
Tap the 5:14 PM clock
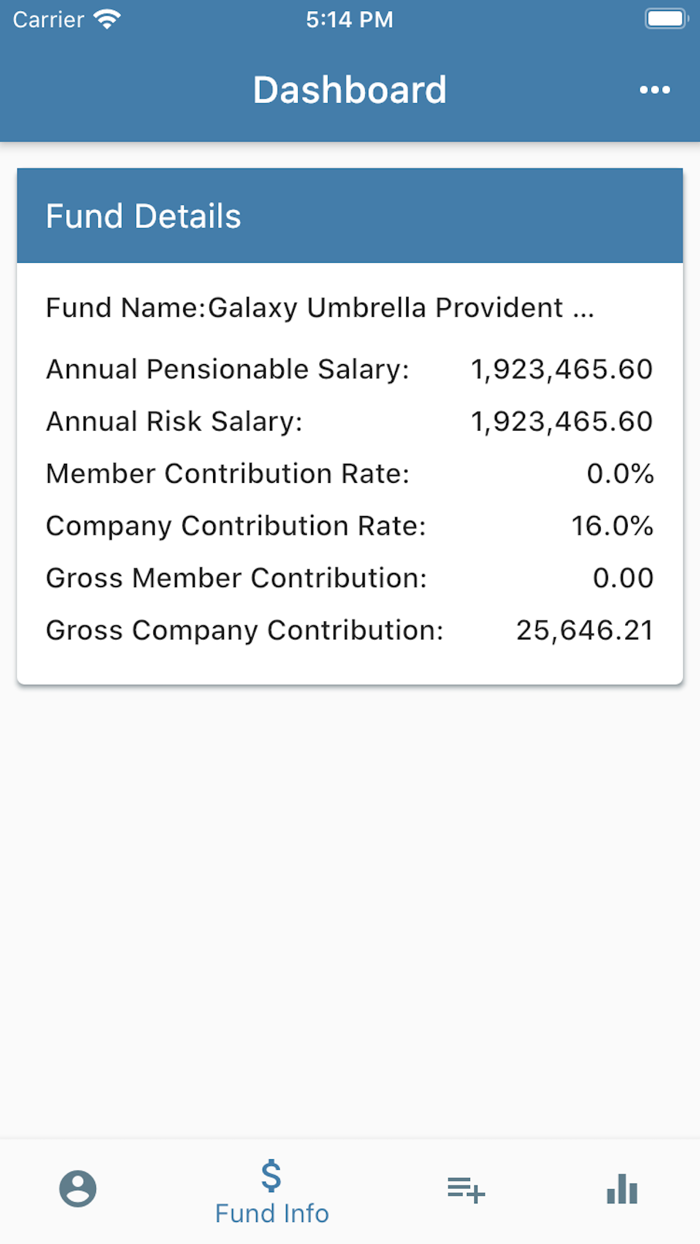350,19
